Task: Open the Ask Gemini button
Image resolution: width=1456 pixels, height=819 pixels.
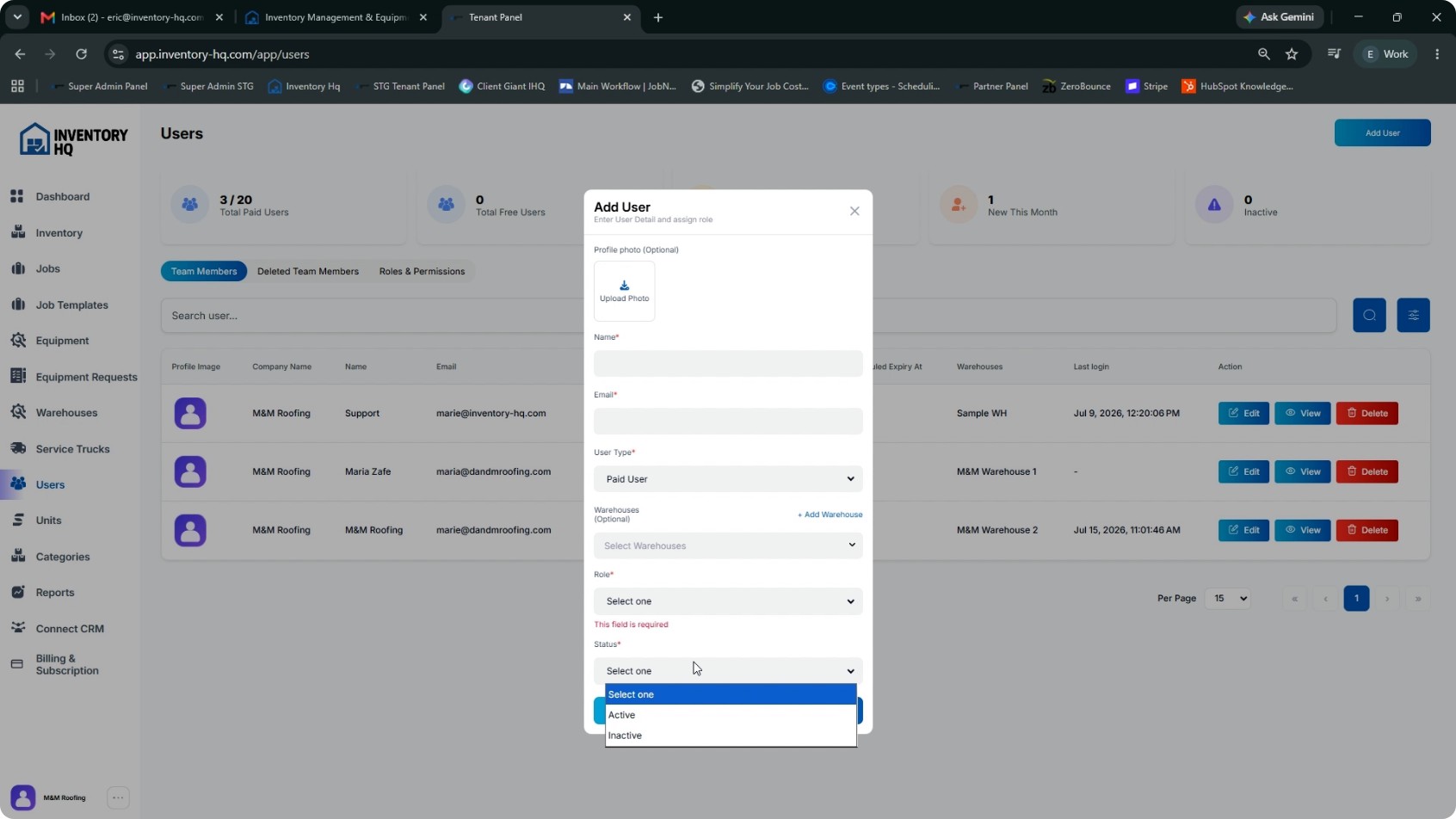Action: point(1280,17)
